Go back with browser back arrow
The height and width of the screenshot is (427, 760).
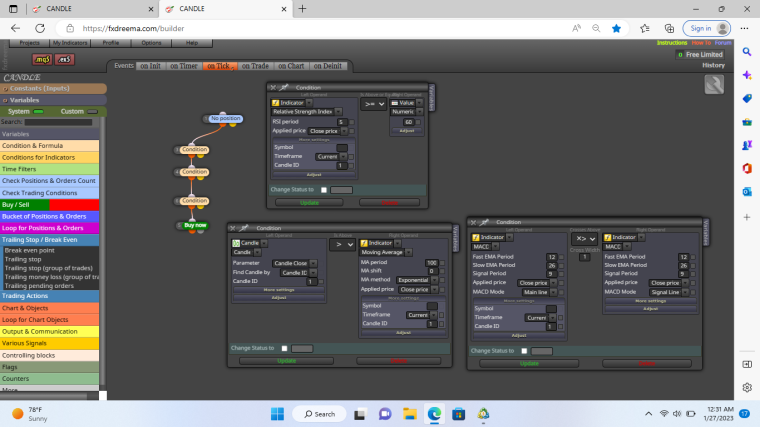[16, 29]
